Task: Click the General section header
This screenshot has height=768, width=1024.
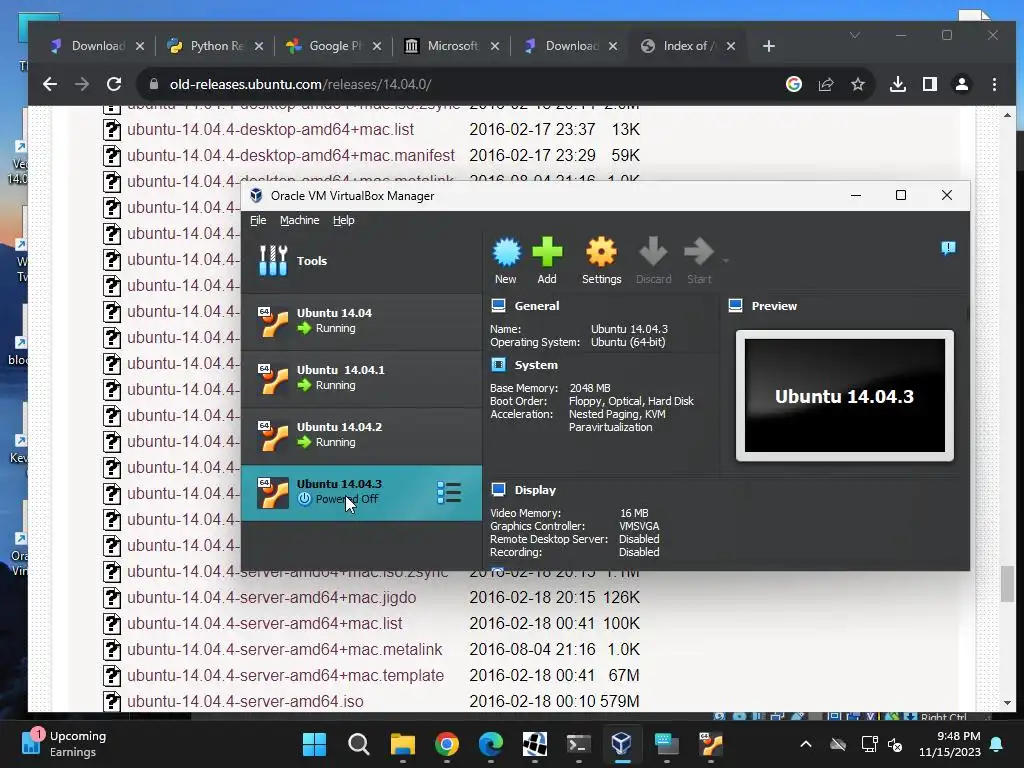Action: [536, 306]
